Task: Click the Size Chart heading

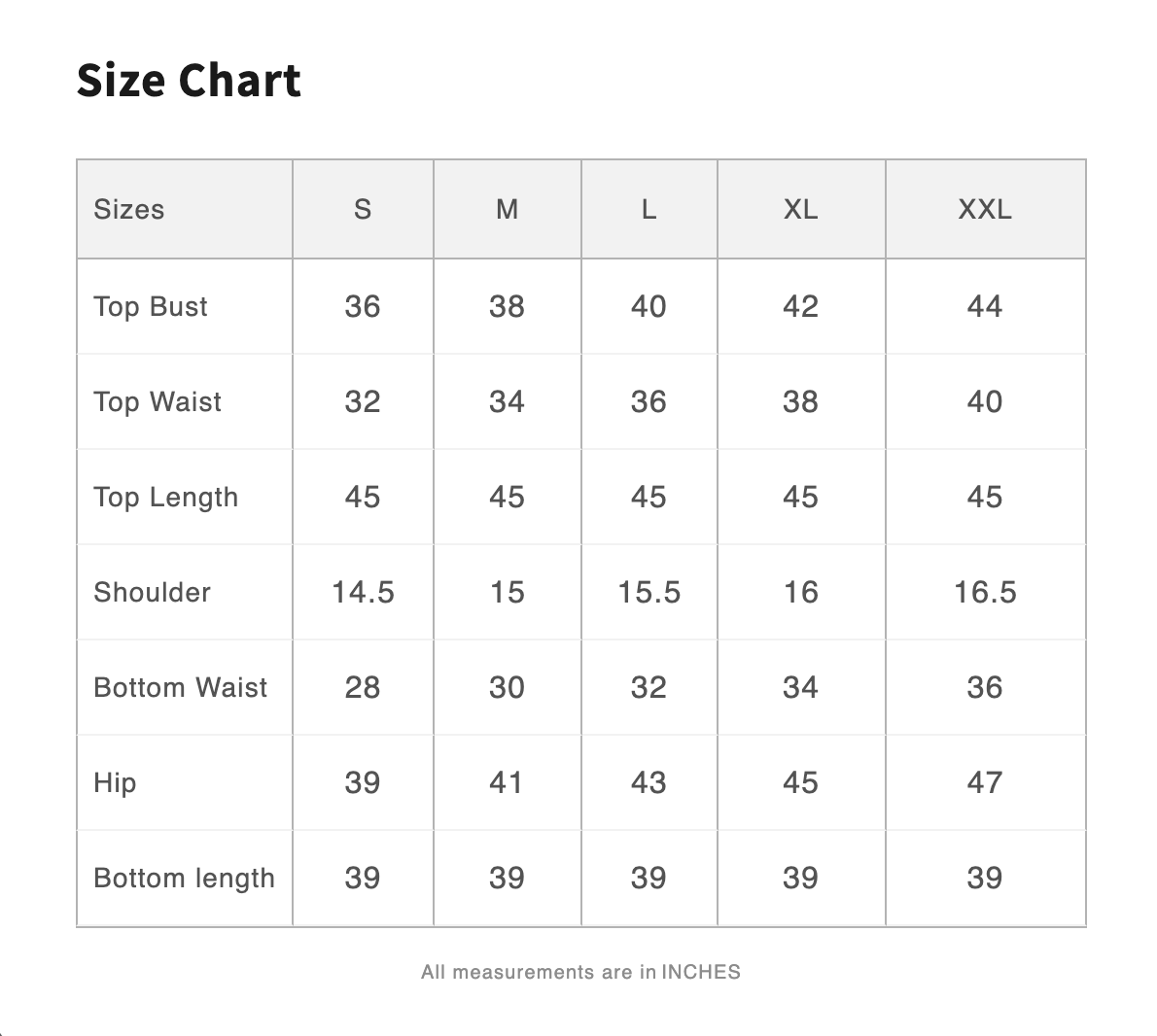Action: click(x=189, y=80)
